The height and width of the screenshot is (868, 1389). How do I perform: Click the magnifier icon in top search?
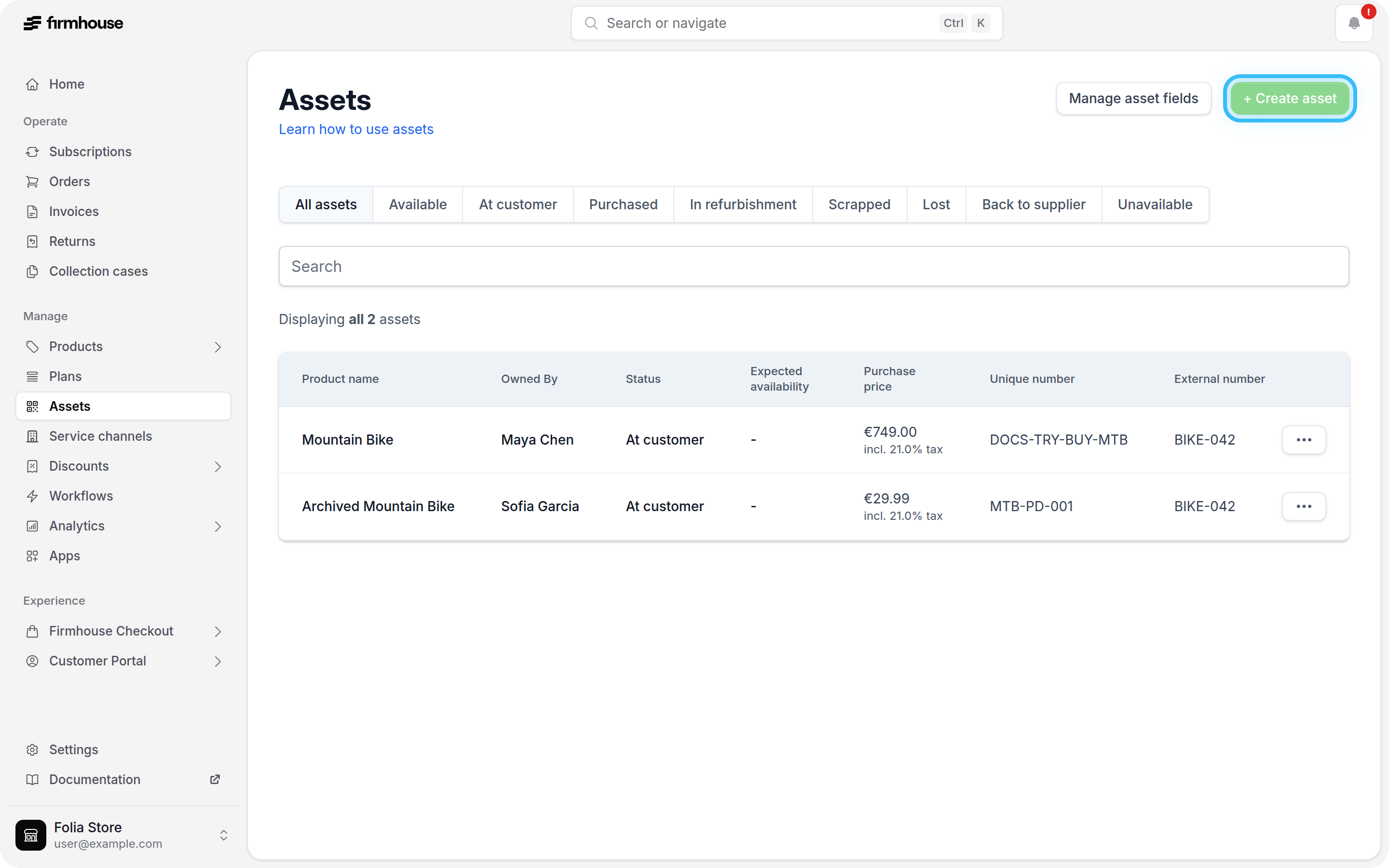pyautogui.click(x=591, y=23)
